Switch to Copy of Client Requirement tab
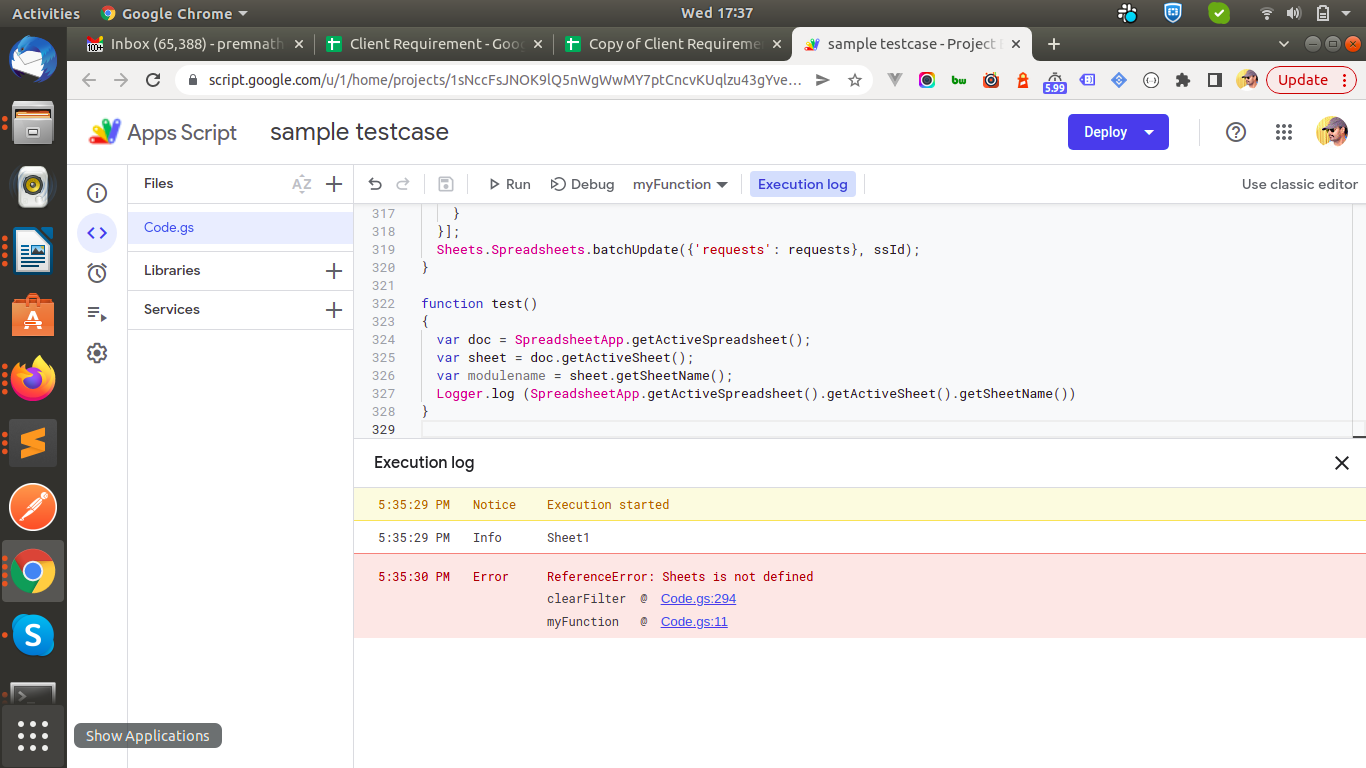This screenshot has width=1366, height=768. [x=674, y=44]
